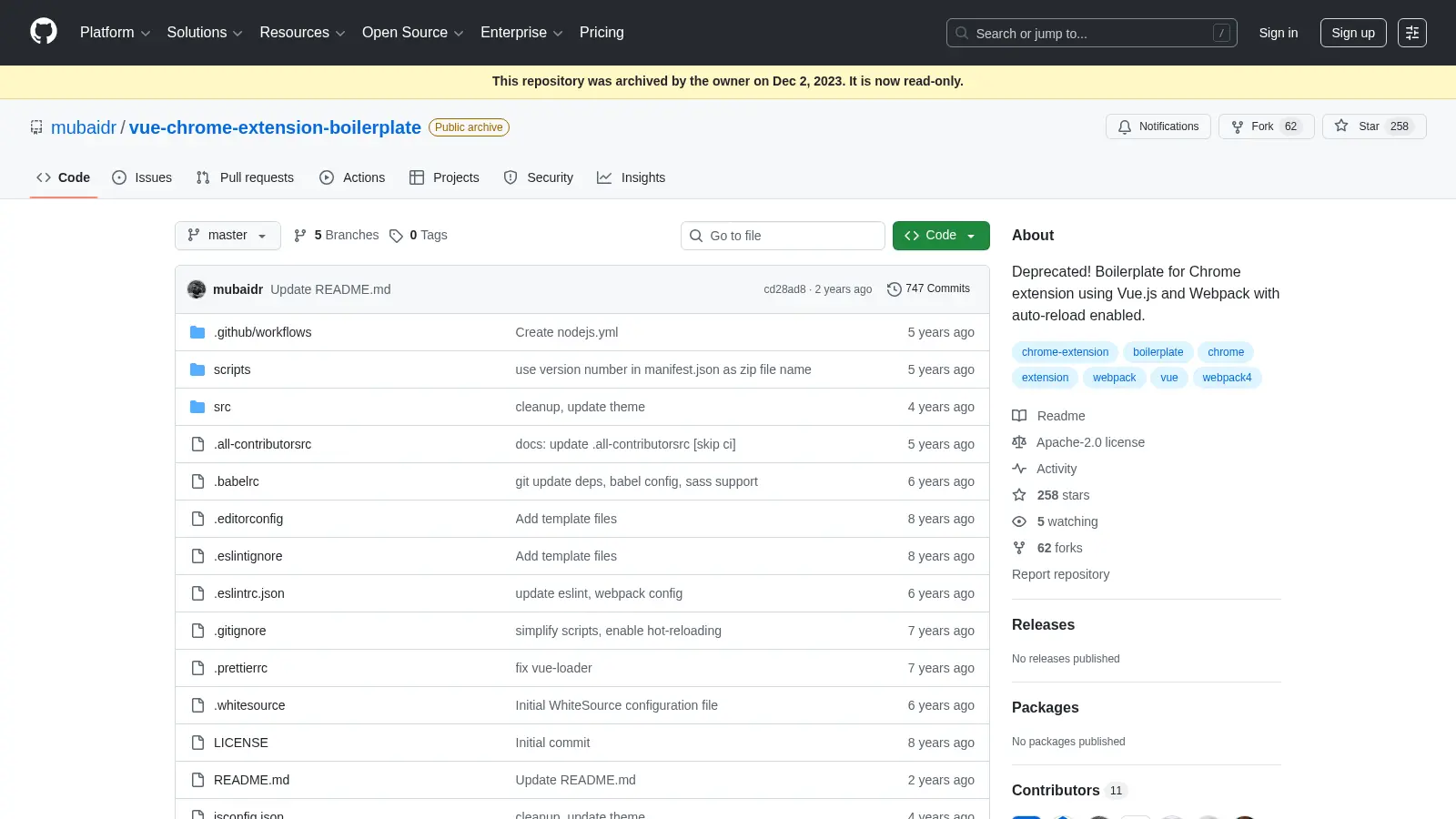The image size is (1456, 819).
Task: Click the vue topic tag
Action: click(x=1169, y=378)
